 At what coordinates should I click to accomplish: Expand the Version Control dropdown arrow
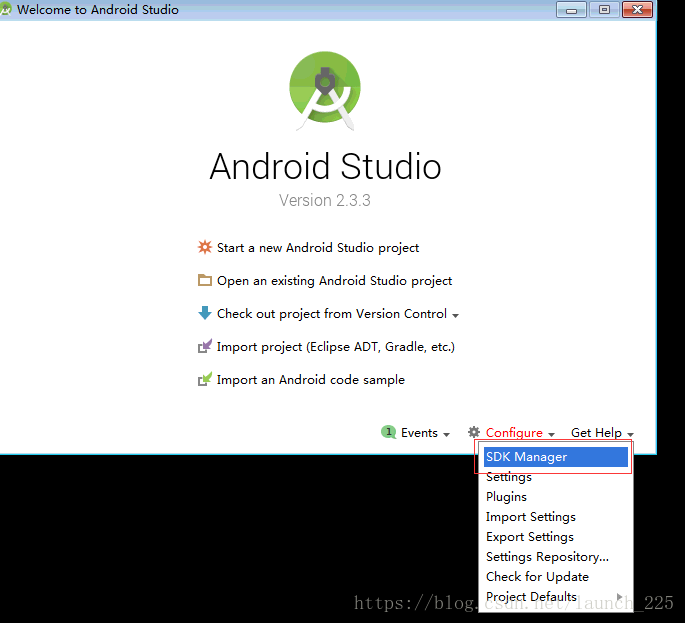pos(456,315)
